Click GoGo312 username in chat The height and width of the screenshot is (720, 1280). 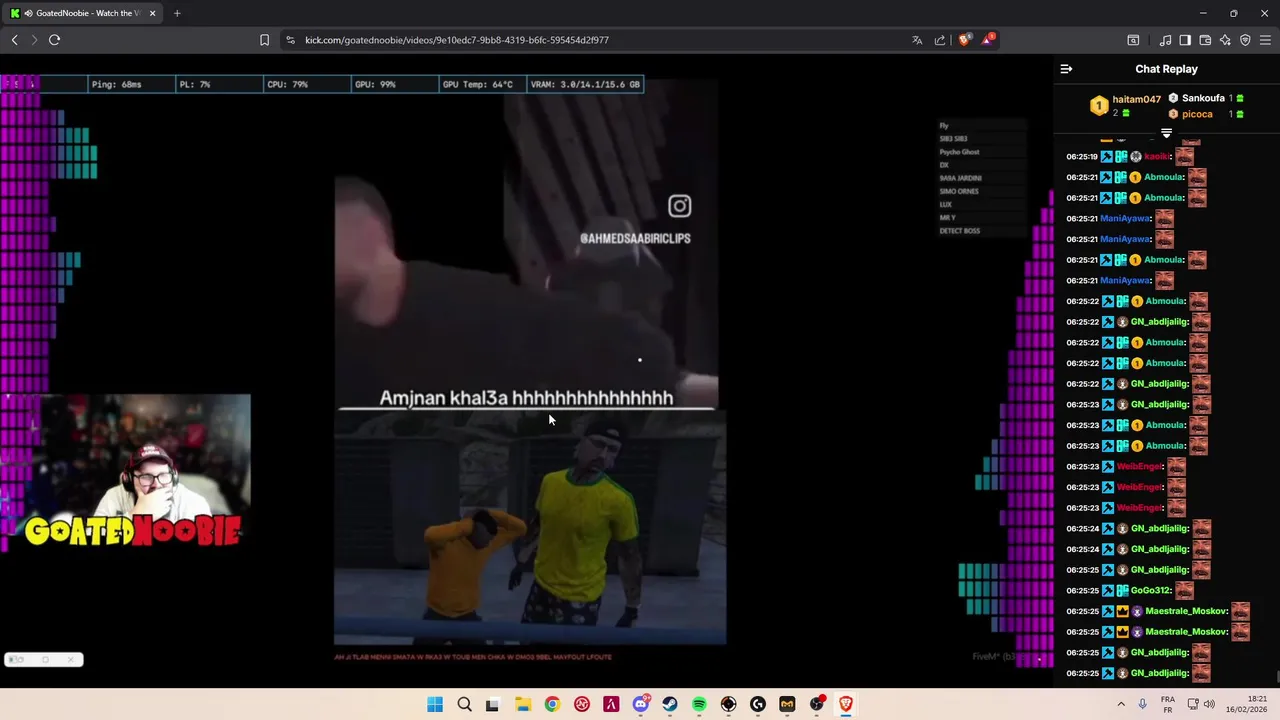point(1152,590)
